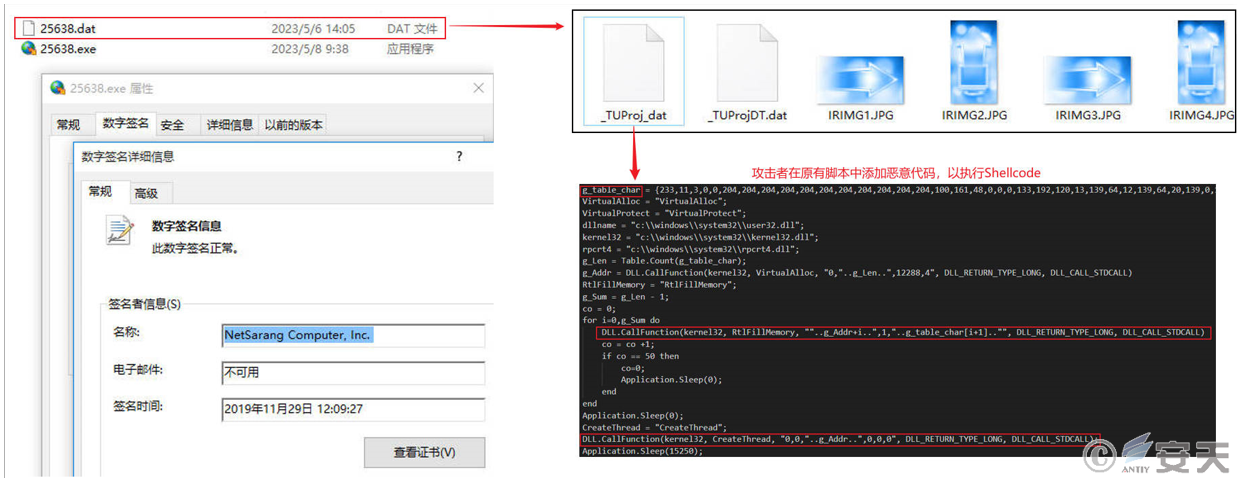Screen dimensions: 1241x482
Task: Click the 查看证书(V) button
Action: 424,453
